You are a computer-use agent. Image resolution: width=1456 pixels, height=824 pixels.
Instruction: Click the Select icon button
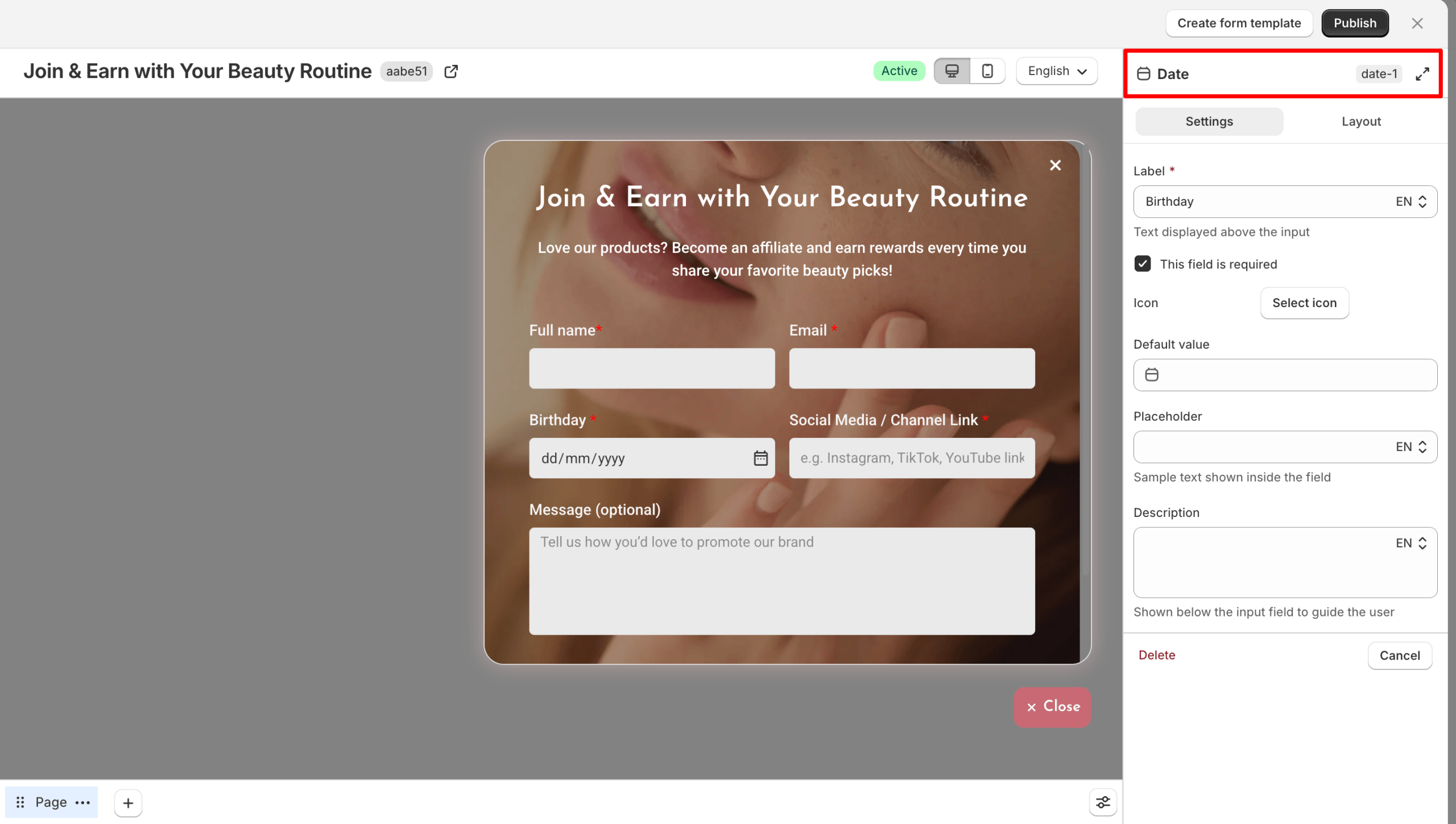(x=1304, y=303)
